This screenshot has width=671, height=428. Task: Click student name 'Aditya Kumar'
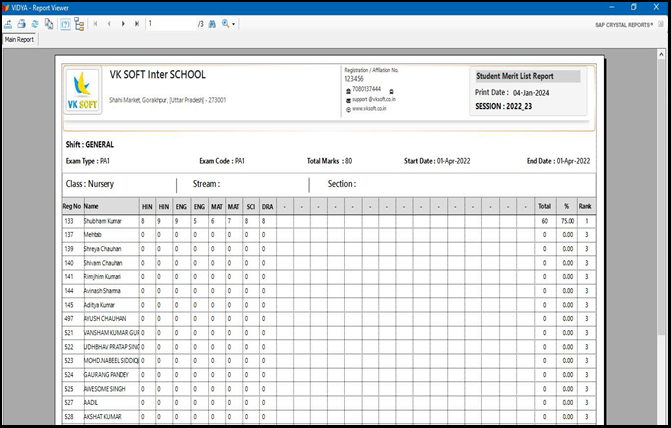[x=99, y=305]
